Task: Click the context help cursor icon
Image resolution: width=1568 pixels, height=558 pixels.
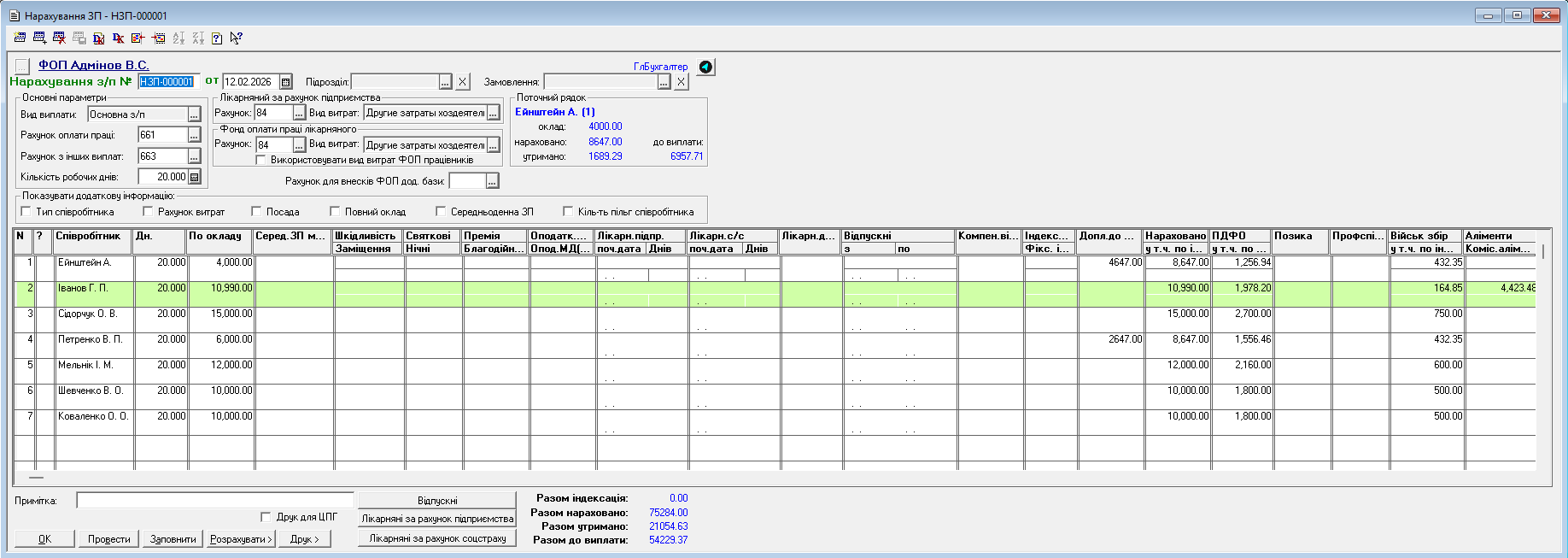Action: [237, 38]
